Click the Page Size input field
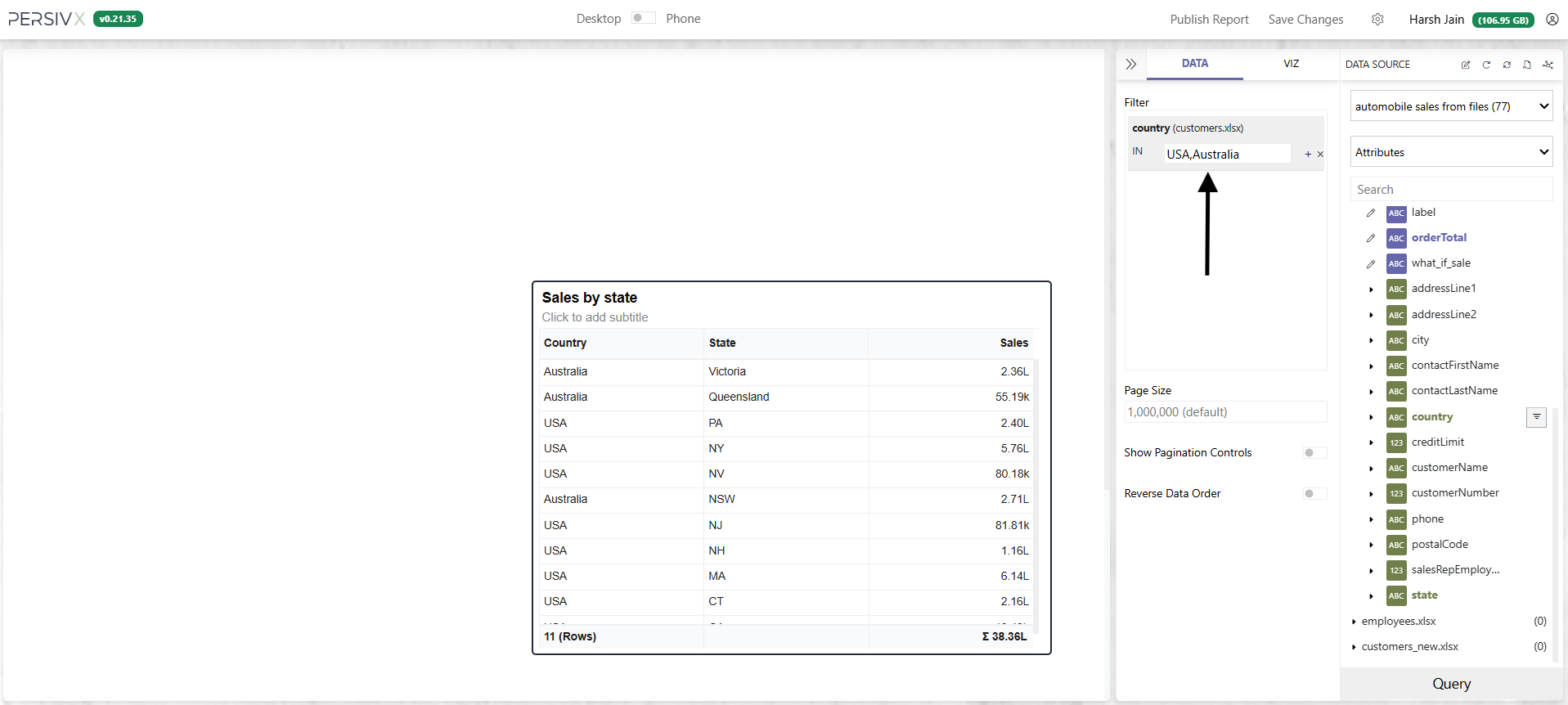The width and height of the screenshot is (1568, 705). pos(1225,411)
